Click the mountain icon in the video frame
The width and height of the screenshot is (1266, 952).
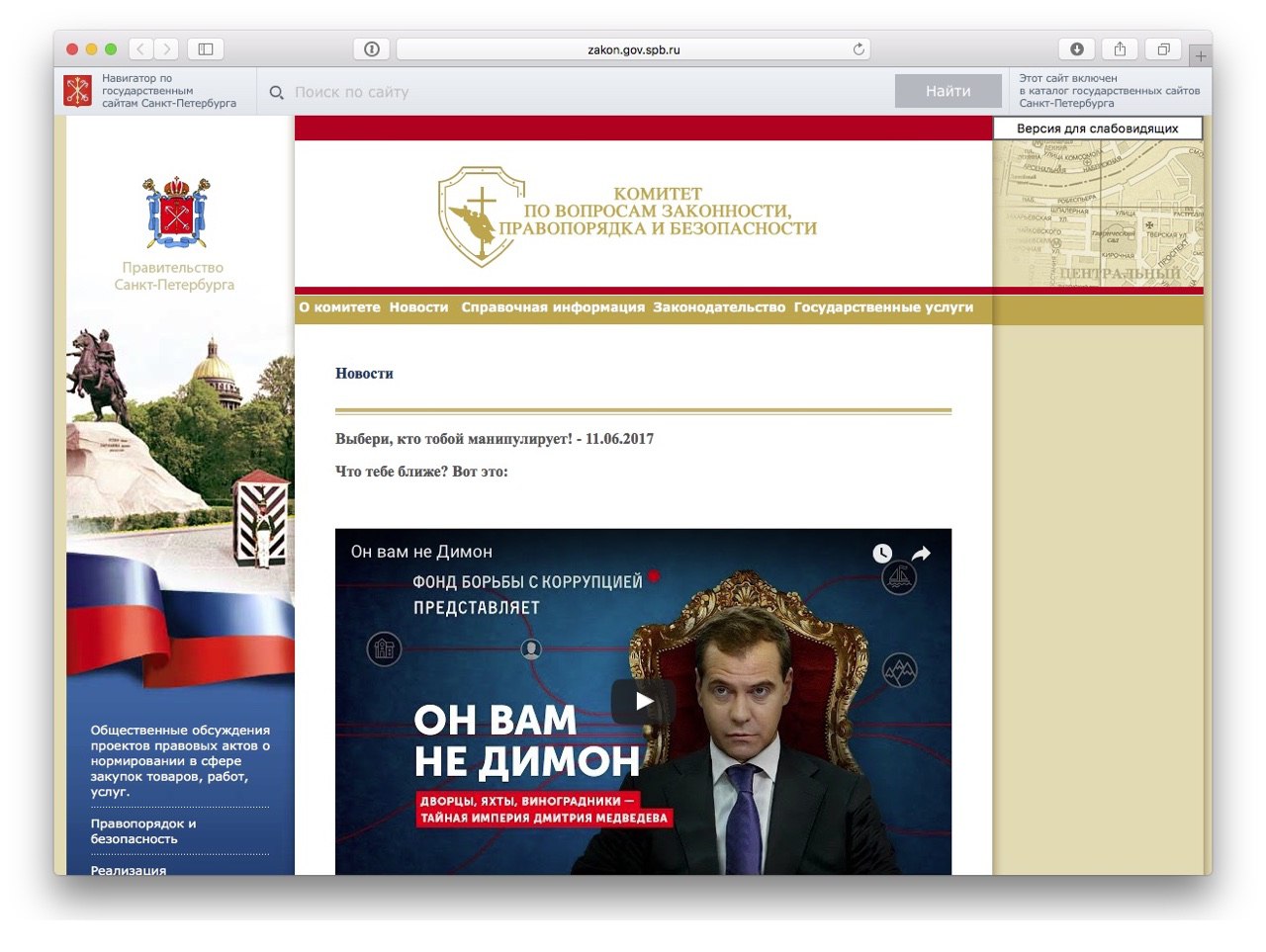(x=899, y=671)
